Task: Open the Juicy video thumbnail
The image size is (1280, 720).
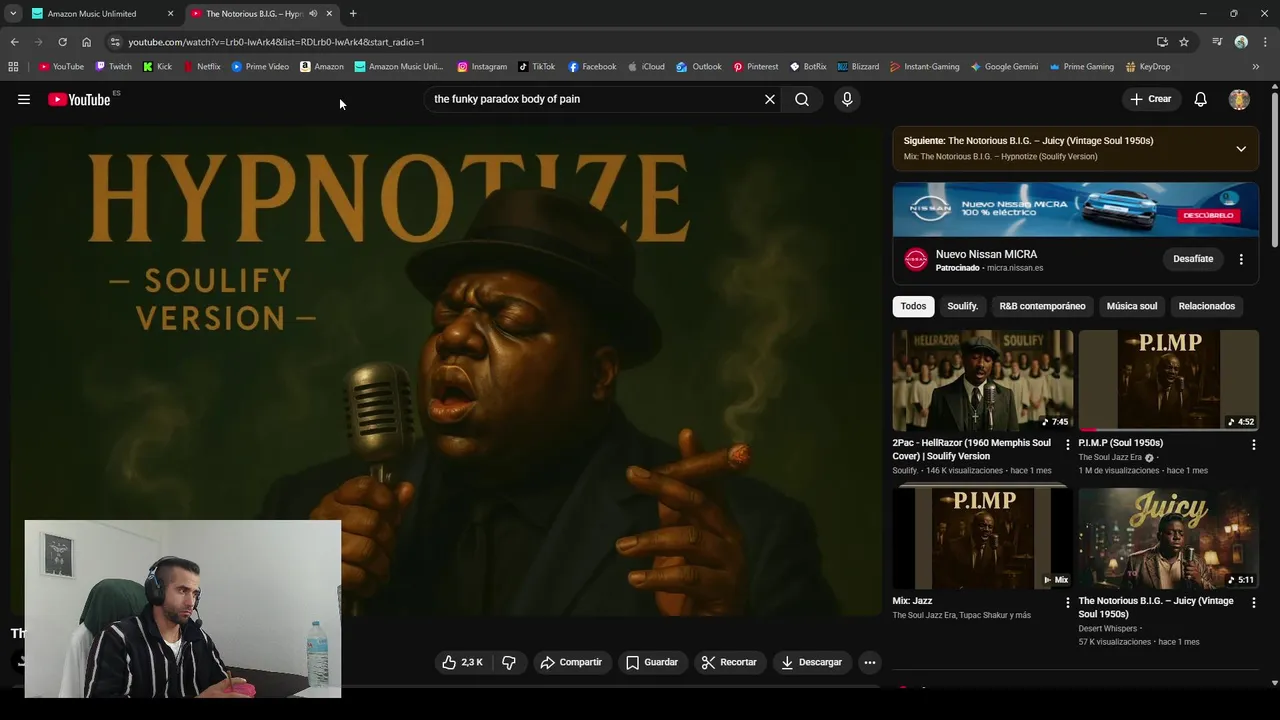Action: click(1169, 539)
